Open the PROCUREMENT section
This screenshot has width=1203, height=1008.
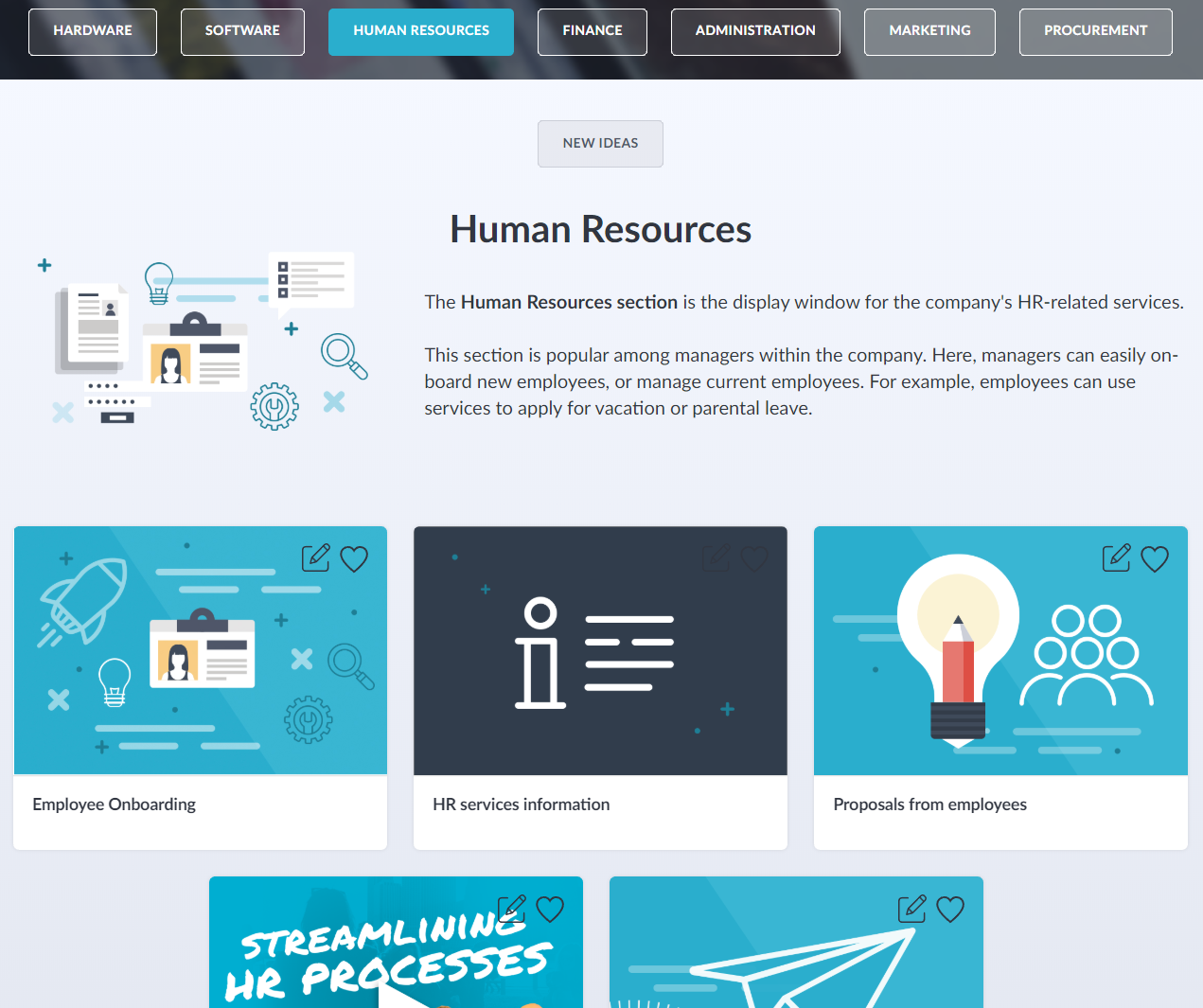[1095, 30]
